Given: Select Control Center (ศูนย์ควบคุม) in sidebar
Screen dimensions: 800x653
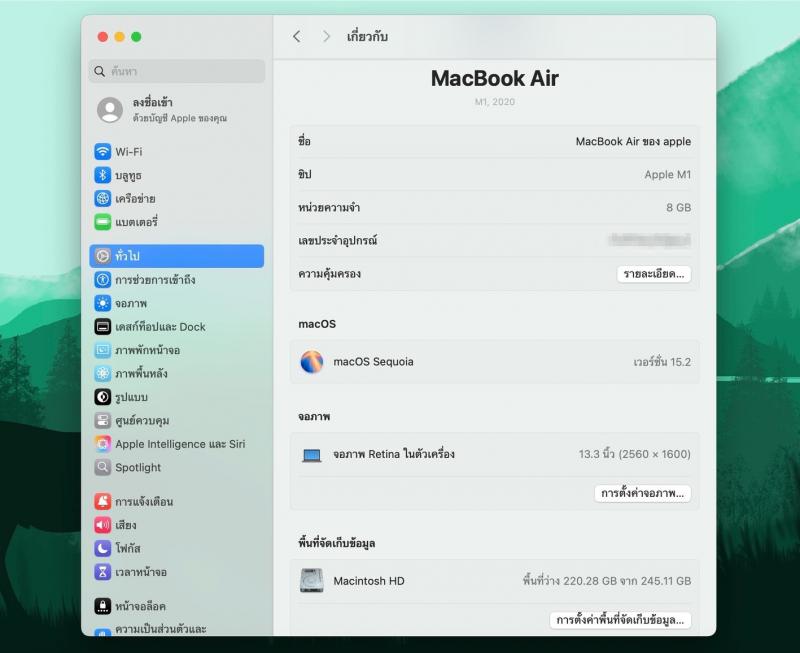Looking at the screenshot, I should [141, 421].
